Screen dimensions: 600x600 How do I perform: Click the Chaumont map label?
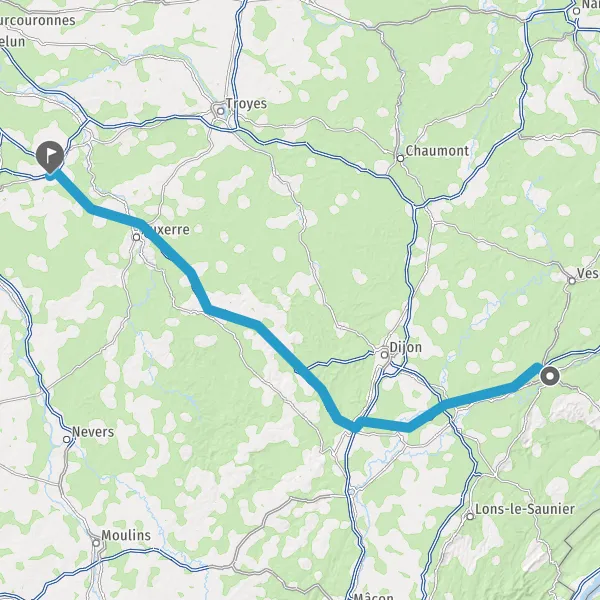pyautogui.click(x=437, y=151)
